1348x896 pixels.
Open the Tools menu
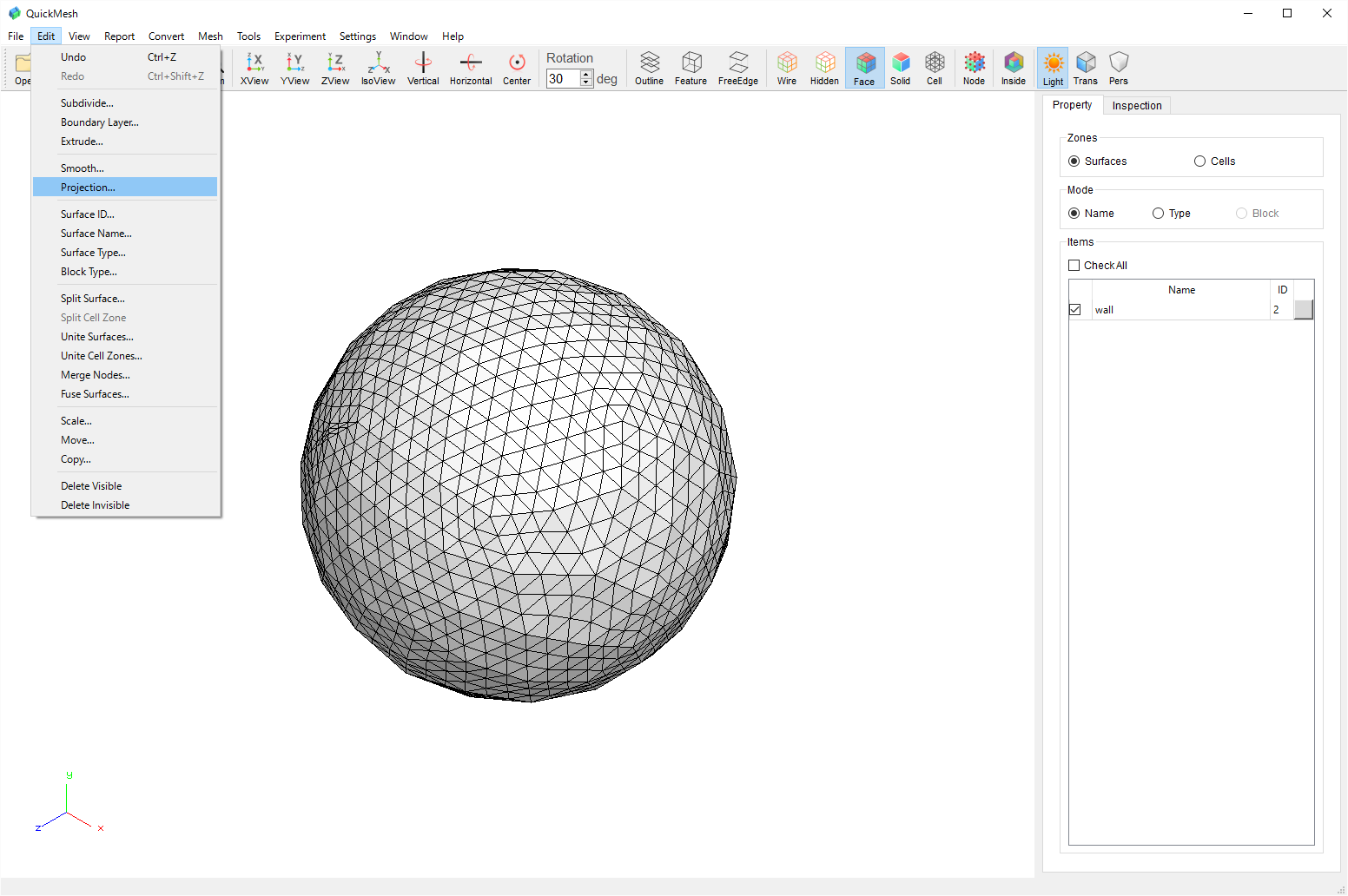tap(248, 36)
